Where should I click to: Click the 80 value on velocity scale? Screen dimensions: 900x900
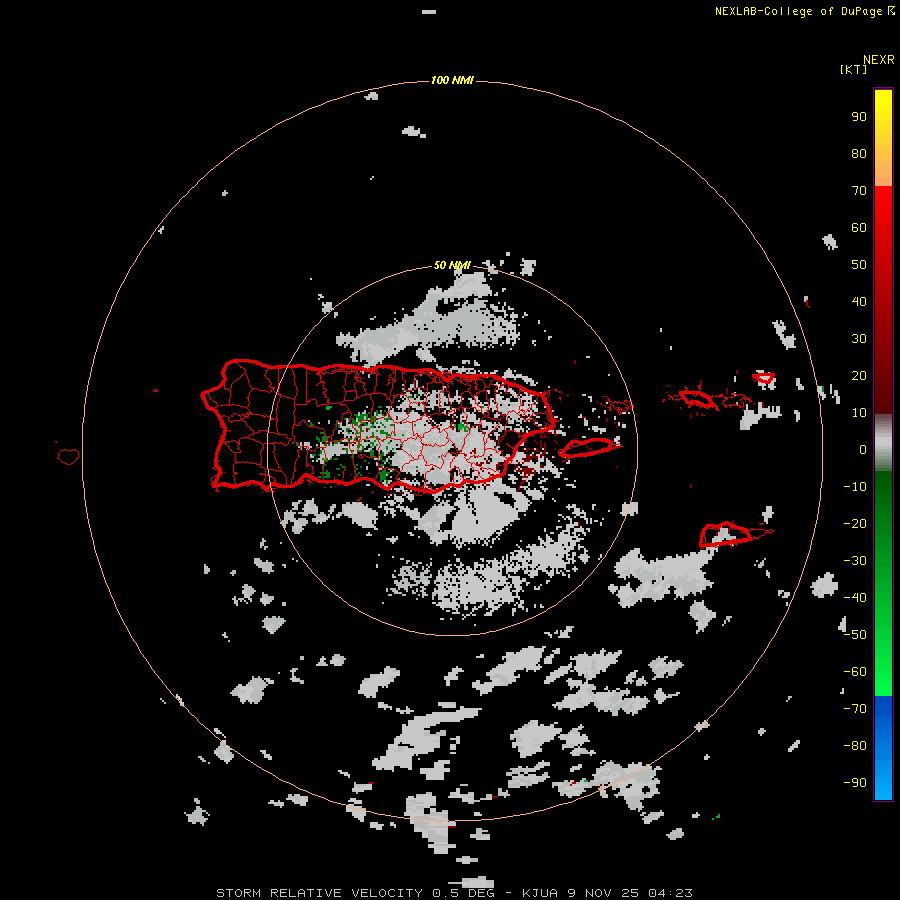click(859, 154)
